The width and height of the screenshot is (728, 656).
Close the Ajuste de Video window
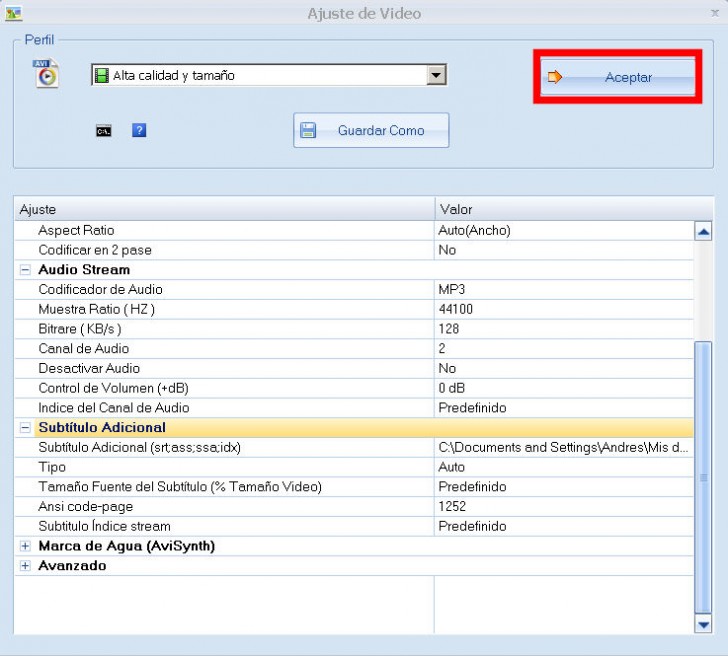click(x=714, y=13)
